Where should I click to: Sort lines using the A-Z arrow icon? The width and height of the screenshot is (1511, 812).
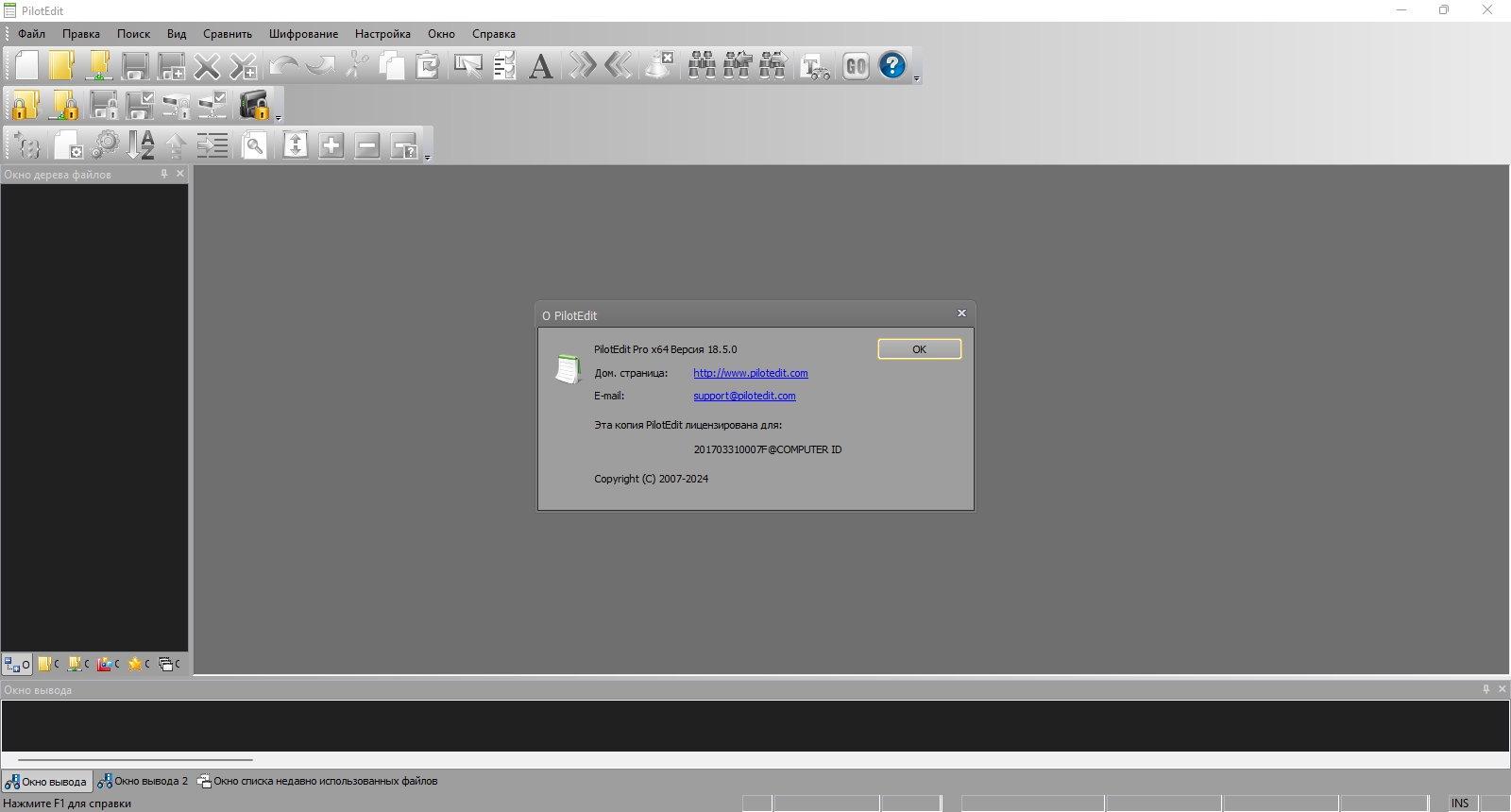(141, 144)
